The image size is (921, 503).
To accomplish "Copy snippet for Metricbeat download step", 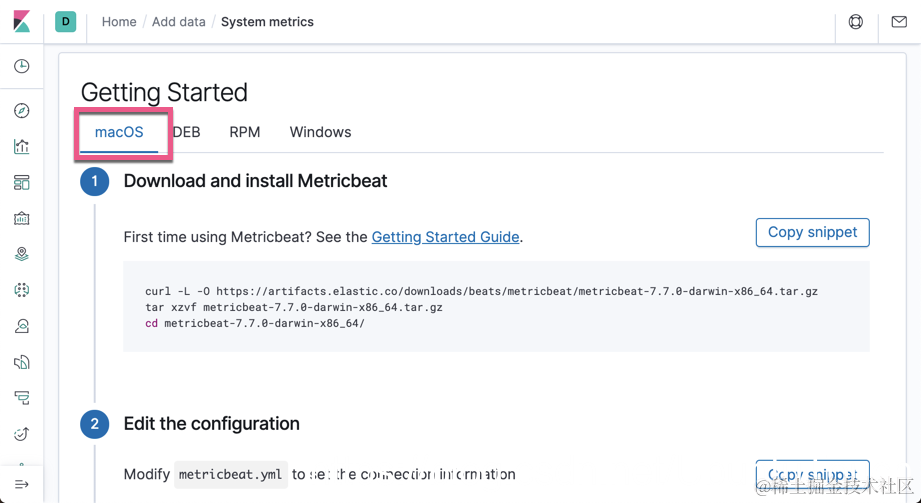I will 812,232.
